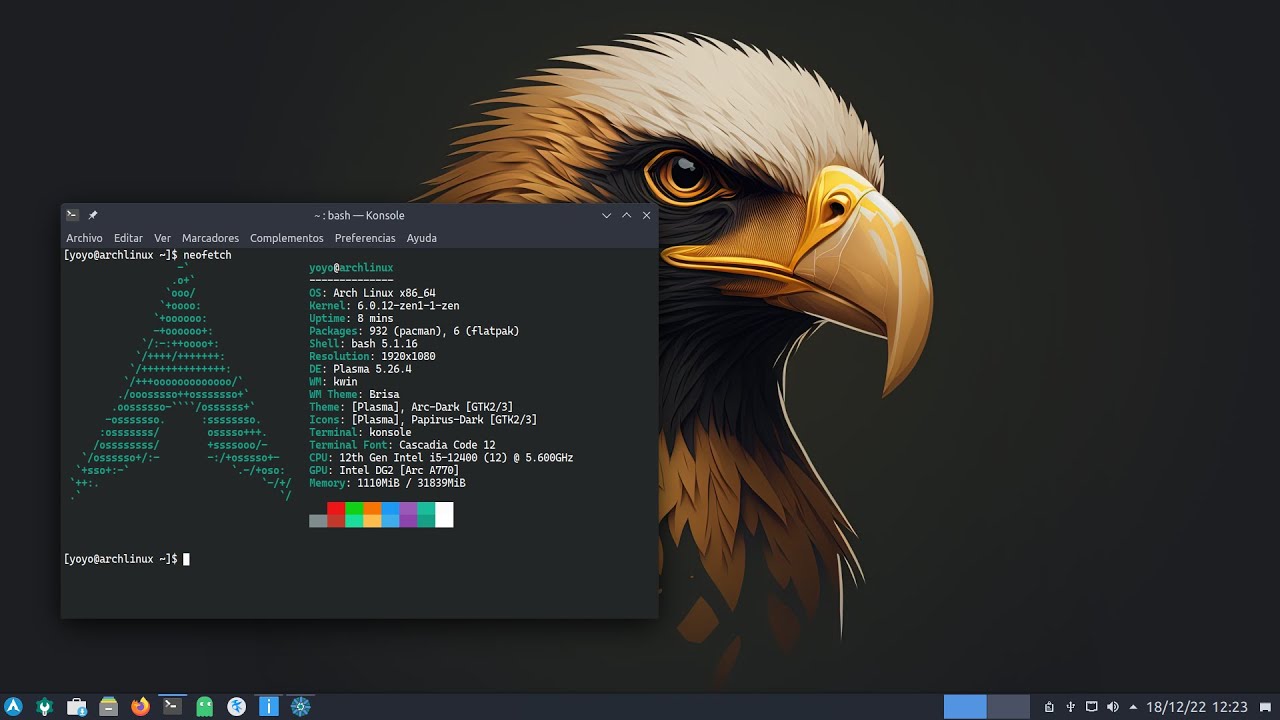Show hidden system tray icons
1280x720 pixels.
point(1134,707)
